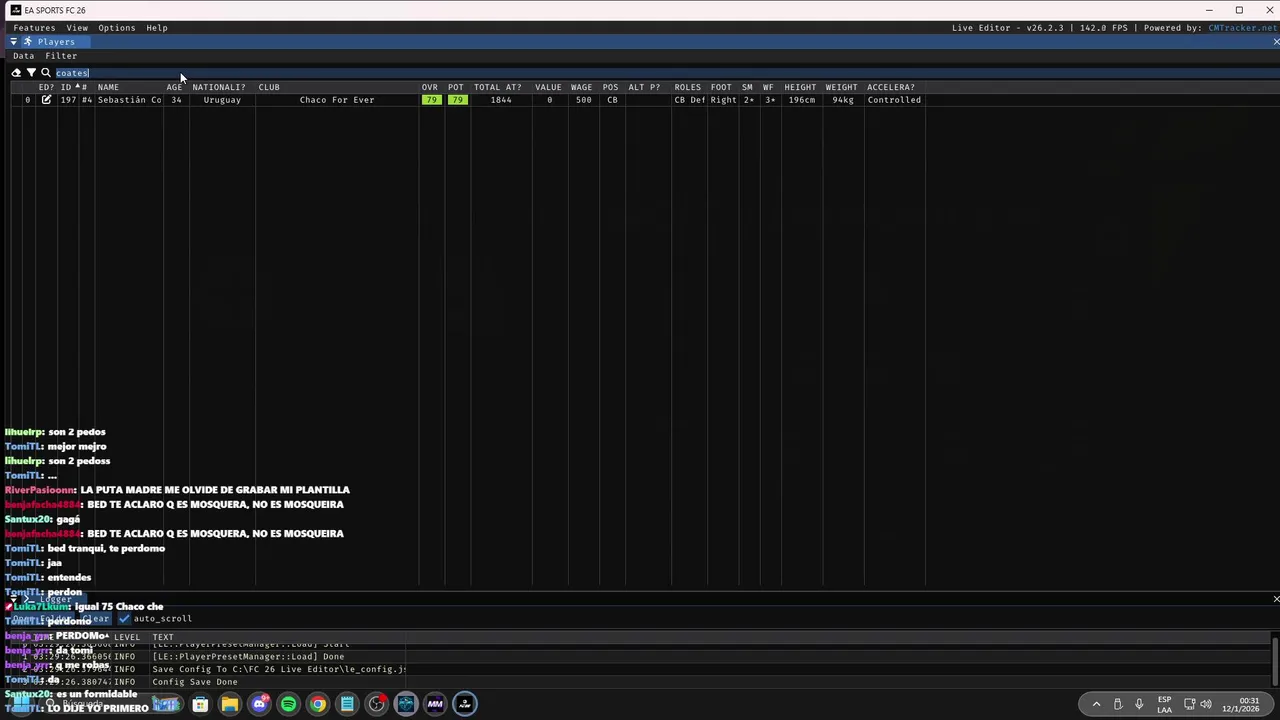
Task: Click the microphone icon in system tray
Action: [x=1138, y=704]
